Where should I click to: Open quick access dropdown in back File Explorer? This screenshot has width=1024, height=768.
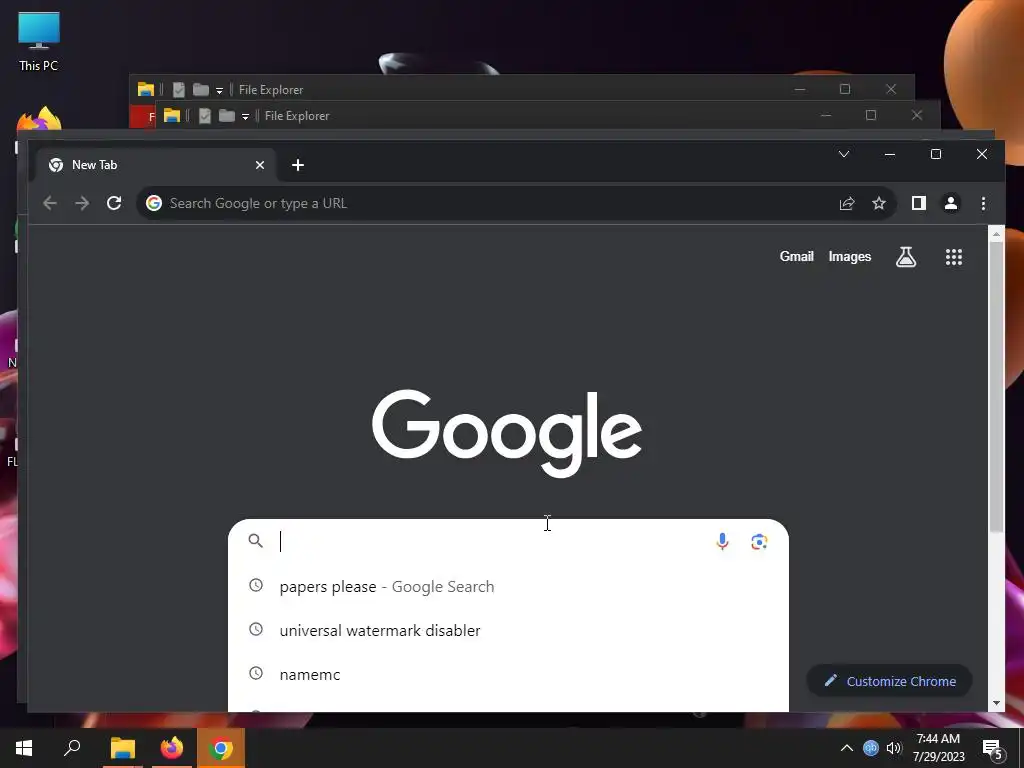pos(219,90)
